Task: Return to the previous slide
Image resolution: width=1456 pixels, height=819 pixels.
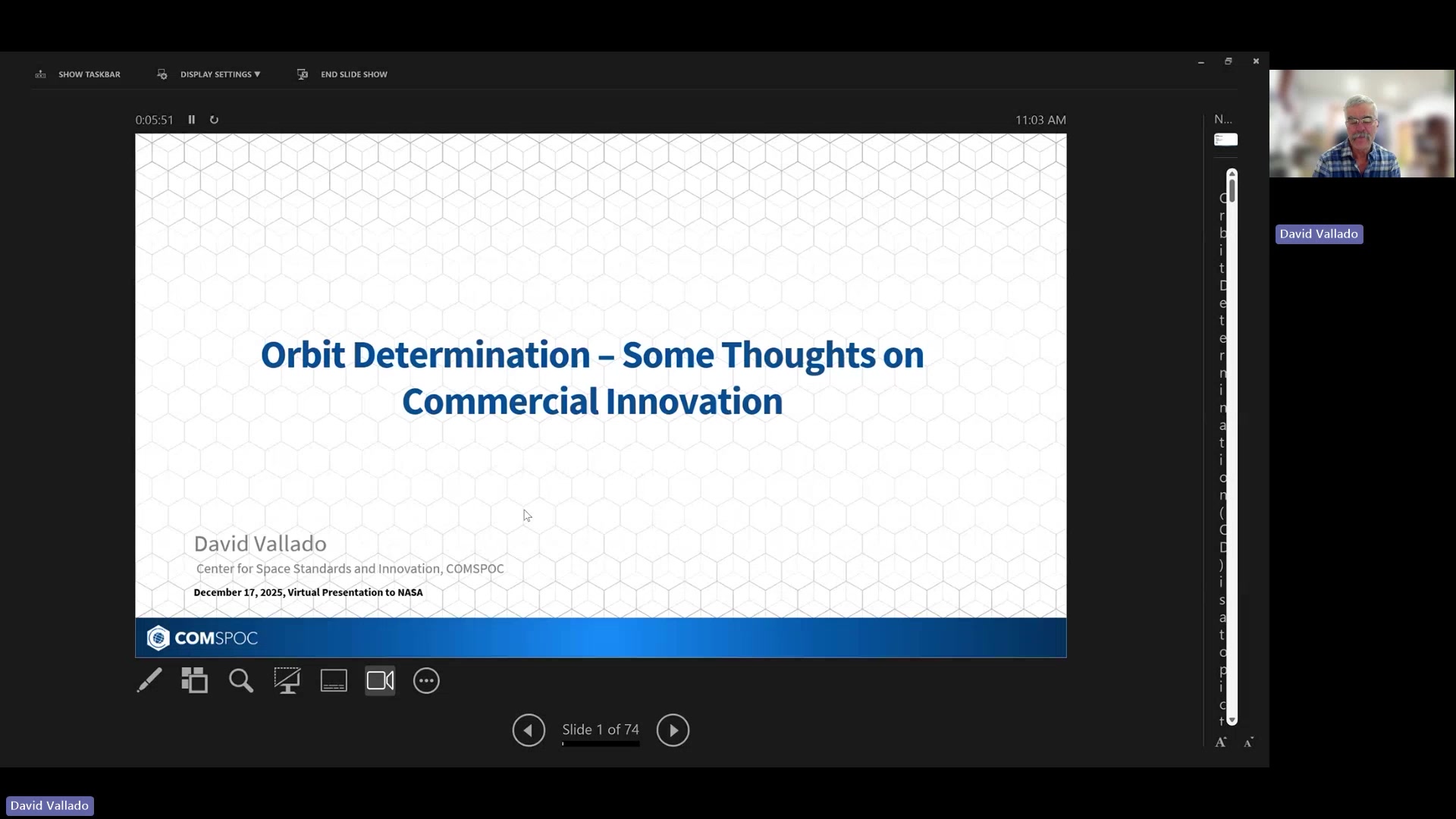Action: coord(529,730)
